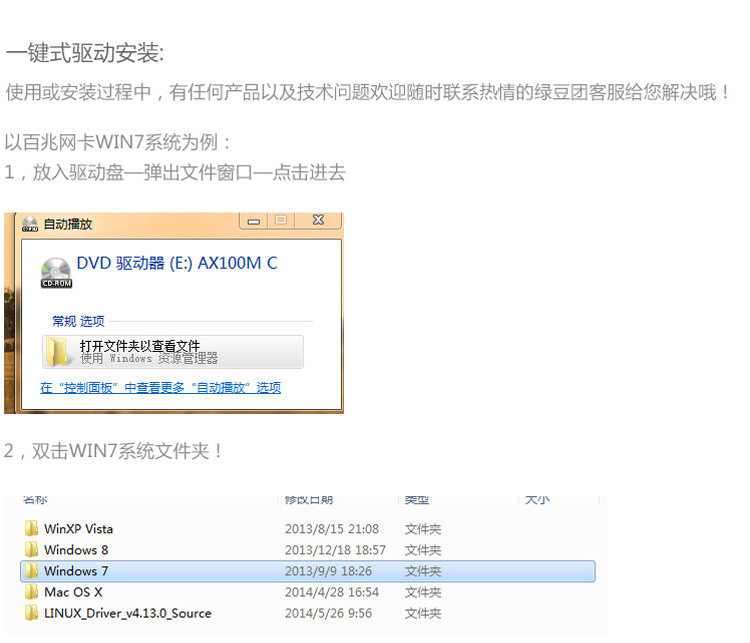
Task: Select the Mac OS X folder name
Action: [73, 592]
